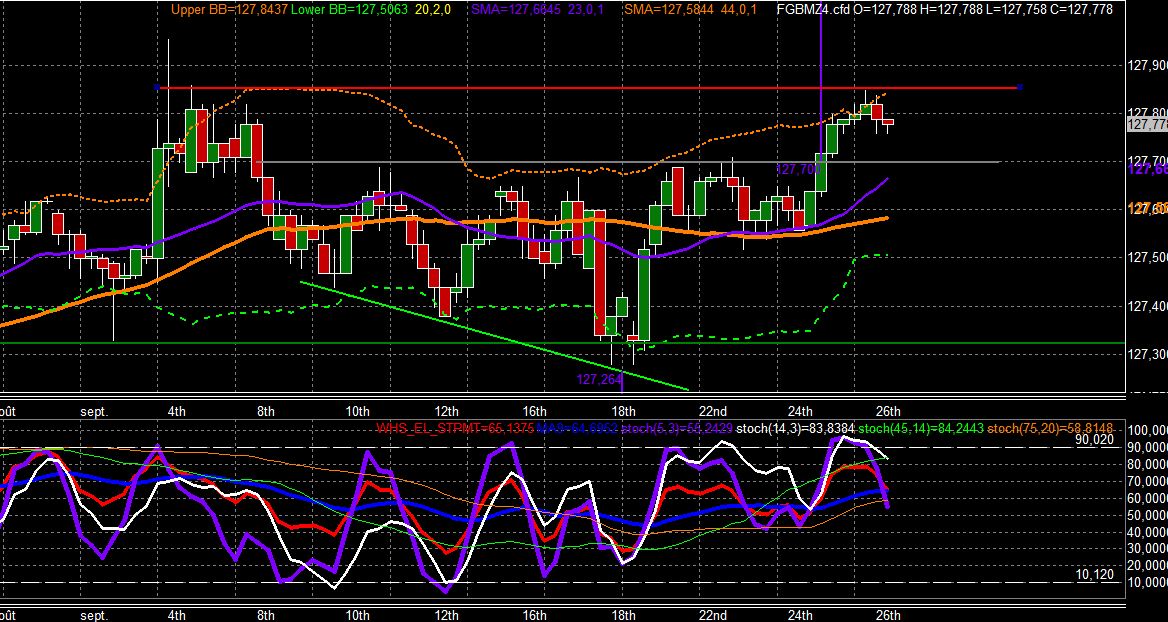This screenshot has width=1168, height=622.
Task: Click the 127,500 price axis label
Action: 1148,258
